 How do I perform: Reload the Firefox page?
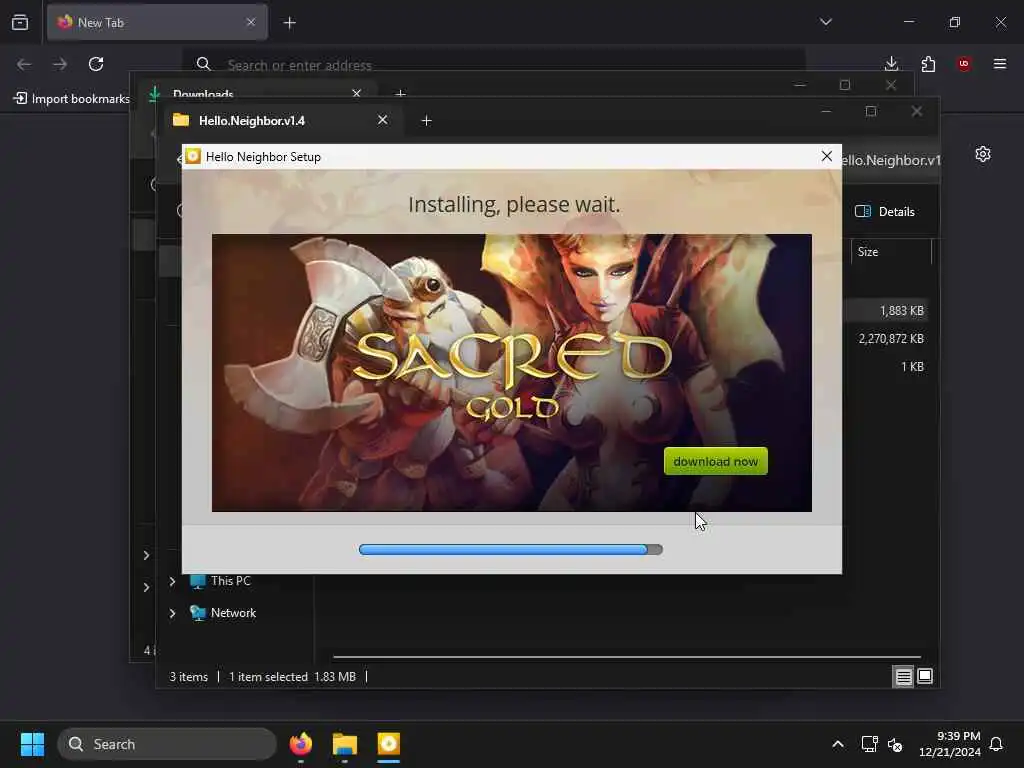tap(96, 63)
